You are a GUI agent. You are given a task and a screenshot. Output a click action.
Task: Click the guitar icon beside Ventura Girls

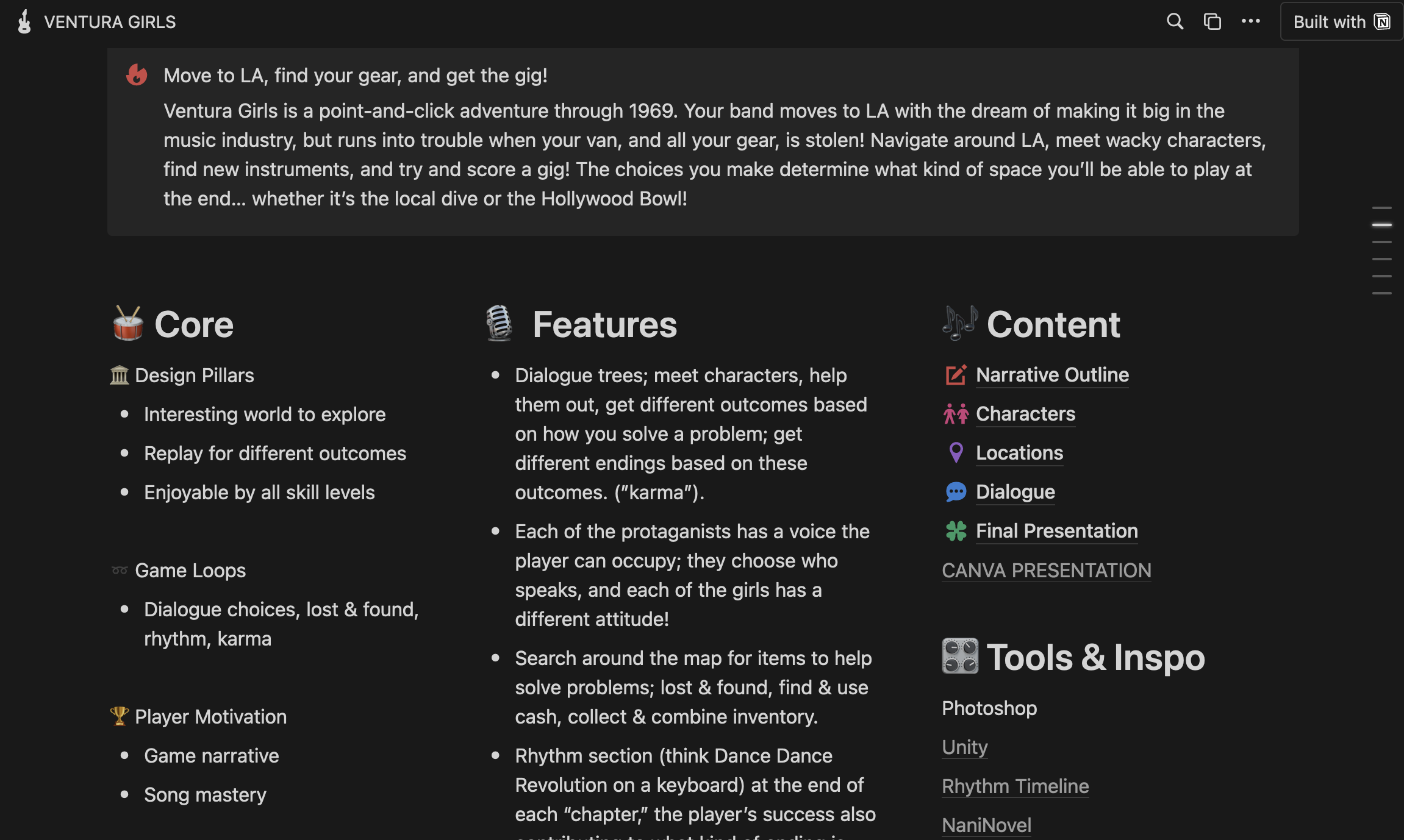[x=24, y=22]
